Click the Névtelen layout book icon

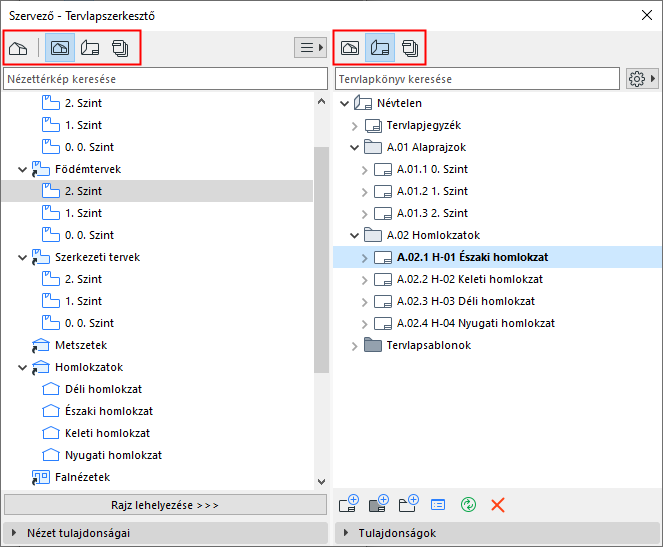(x=363, y=103)
